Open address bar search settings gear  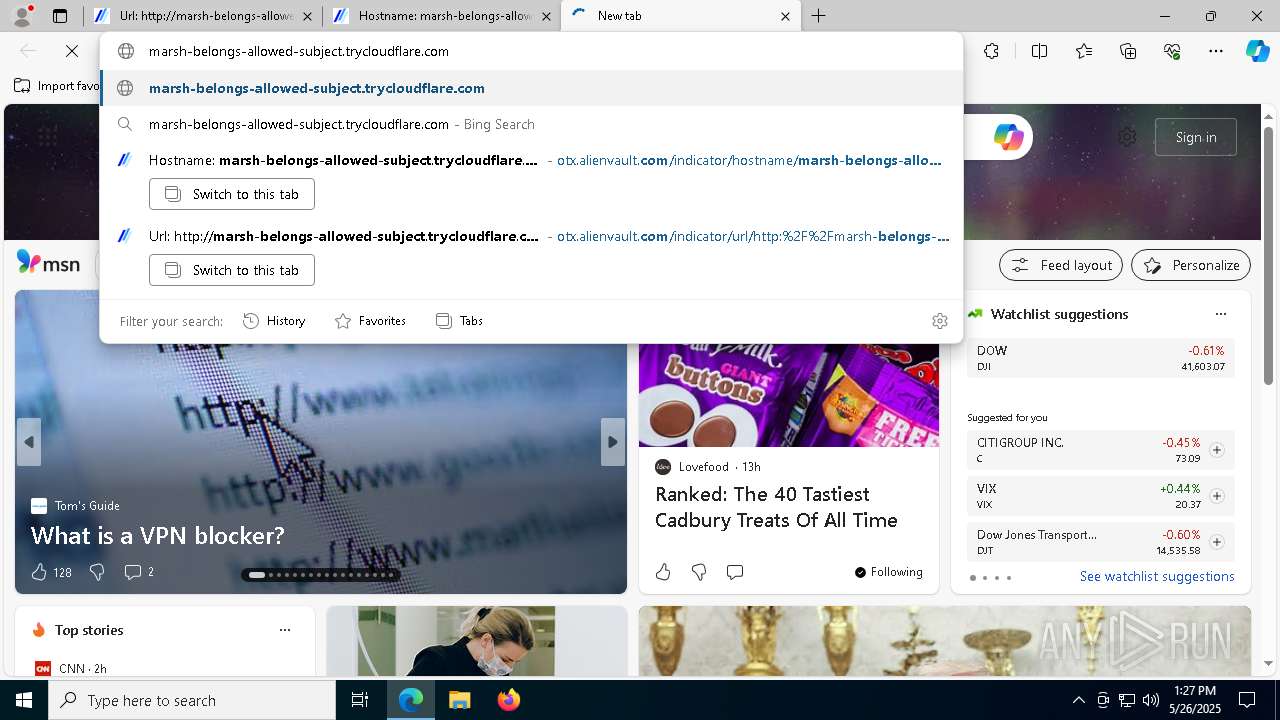click(939, 321)
